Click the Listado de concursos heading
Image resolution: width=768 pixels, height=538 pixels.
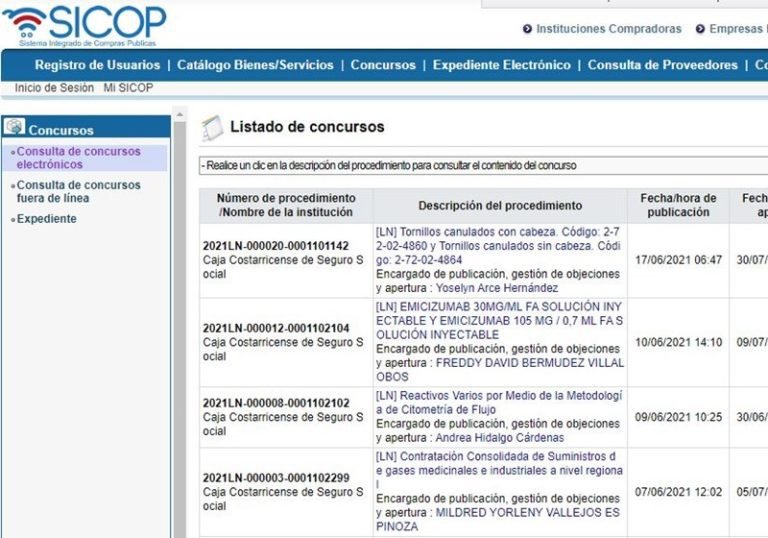307,127
